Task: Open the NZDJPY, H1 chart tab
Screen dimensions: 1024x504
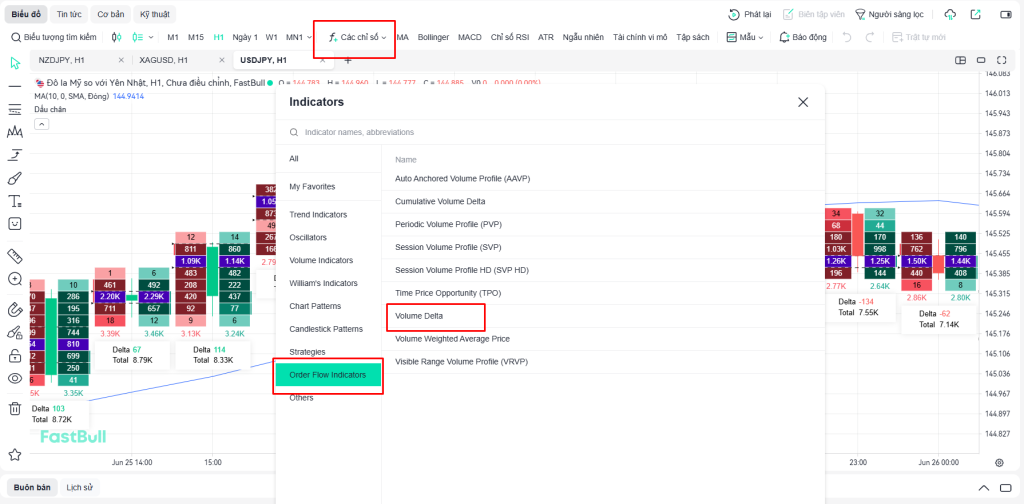Action: 61,60
